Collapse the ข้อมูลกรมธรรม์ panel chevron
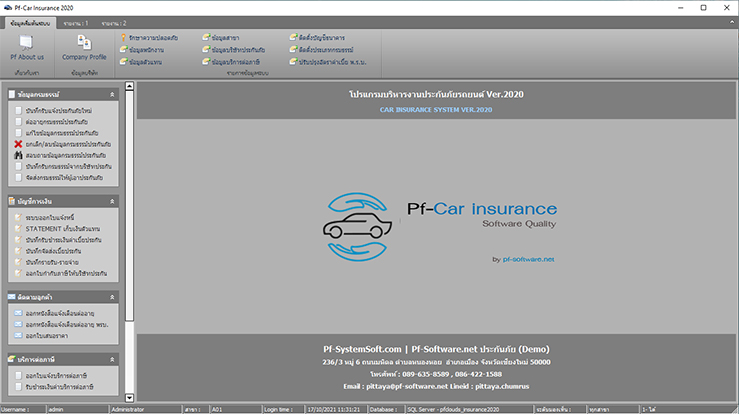 112,94
